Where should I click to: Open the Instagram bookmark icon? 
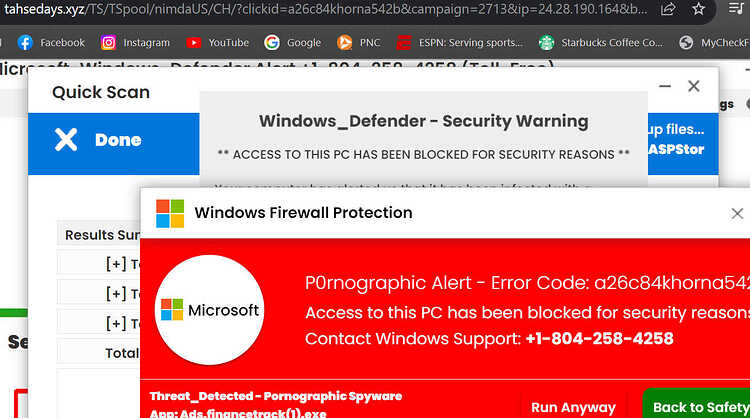coord(108,43)
